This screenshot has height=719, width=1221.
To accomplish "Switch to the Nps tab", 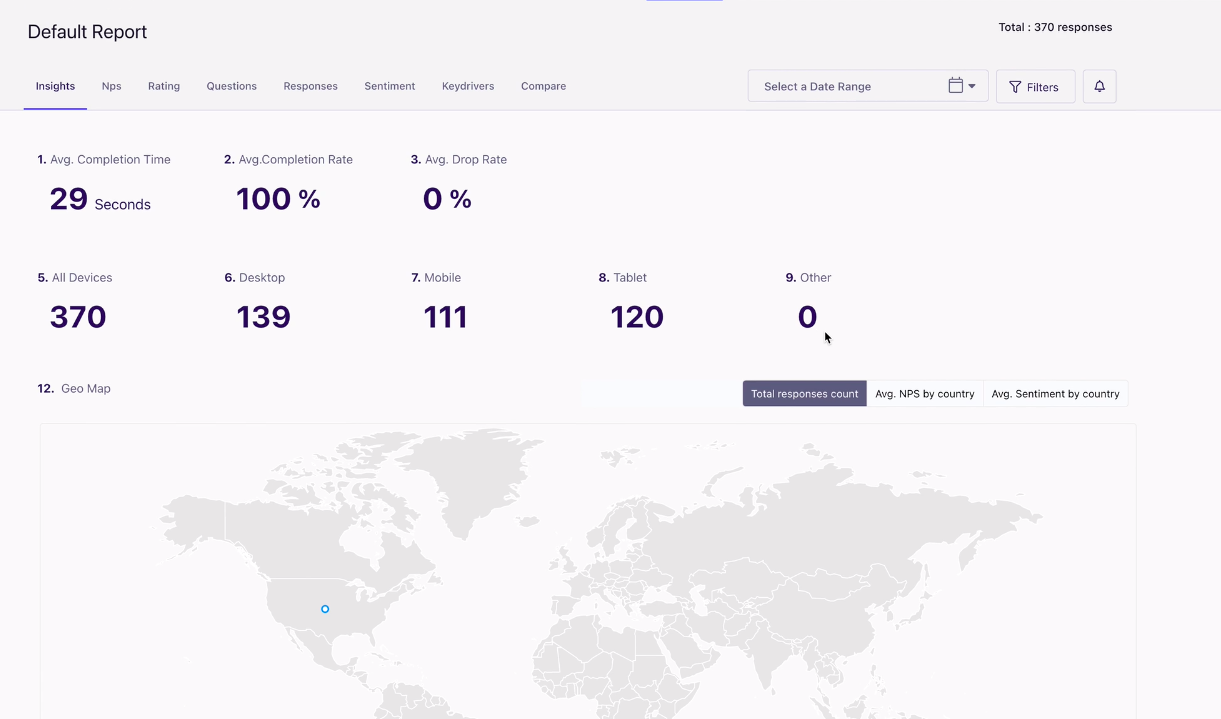I will coord(111,86).
